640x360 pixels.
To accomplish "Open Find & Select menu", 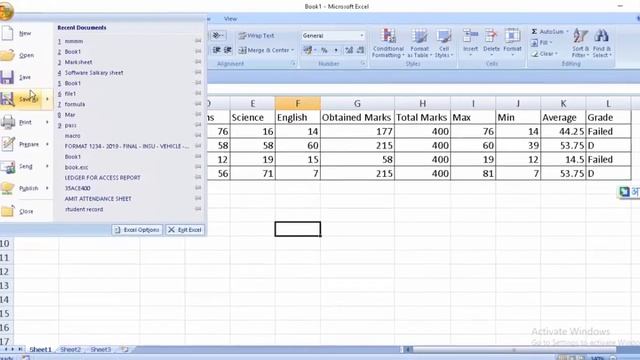I will click(602, 43).
